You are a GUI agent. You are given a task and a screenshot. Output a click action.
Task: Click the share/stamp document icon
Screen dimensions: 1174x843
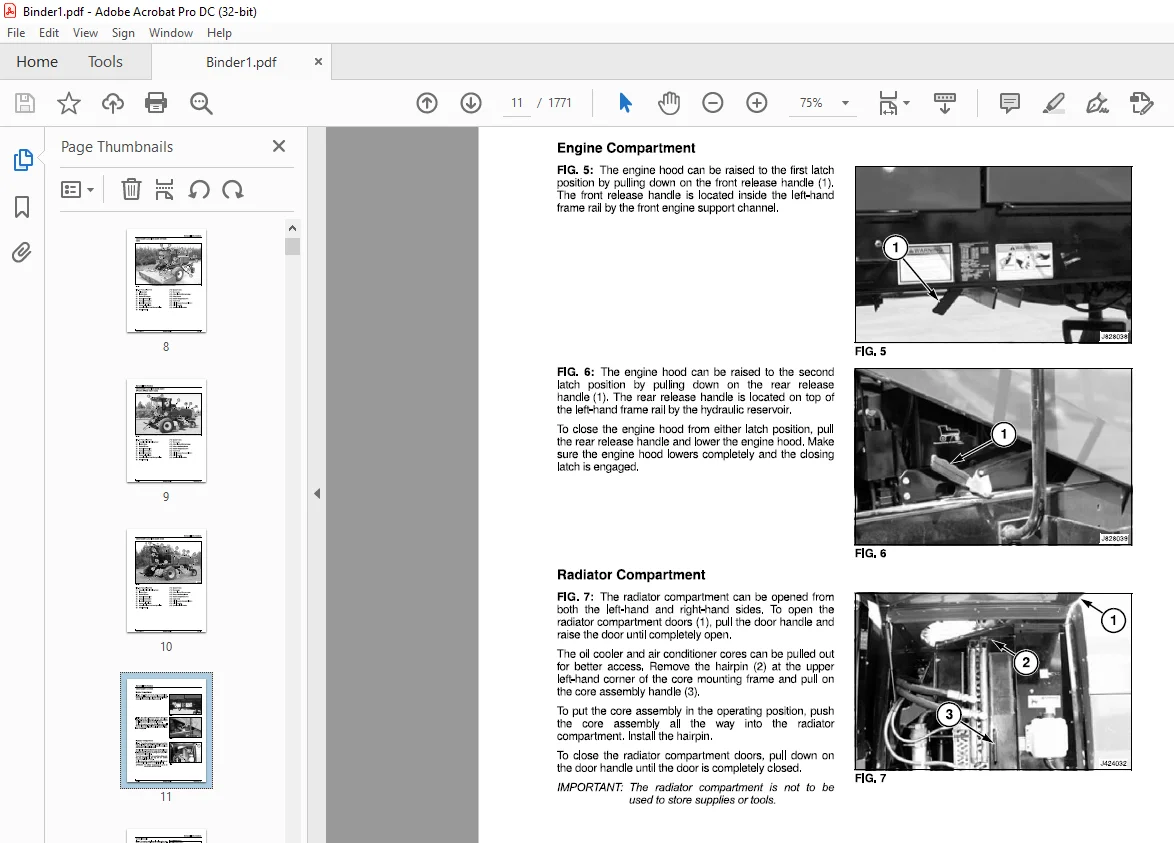(x=1141, y=103)
